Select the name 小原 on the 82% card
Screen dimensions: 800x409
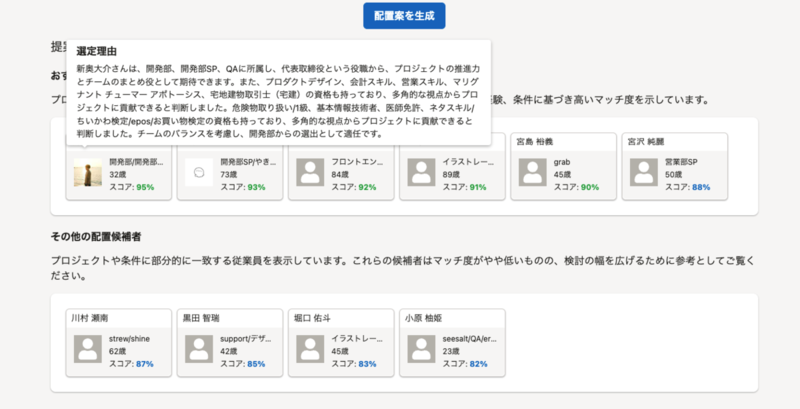click(413, 318)
